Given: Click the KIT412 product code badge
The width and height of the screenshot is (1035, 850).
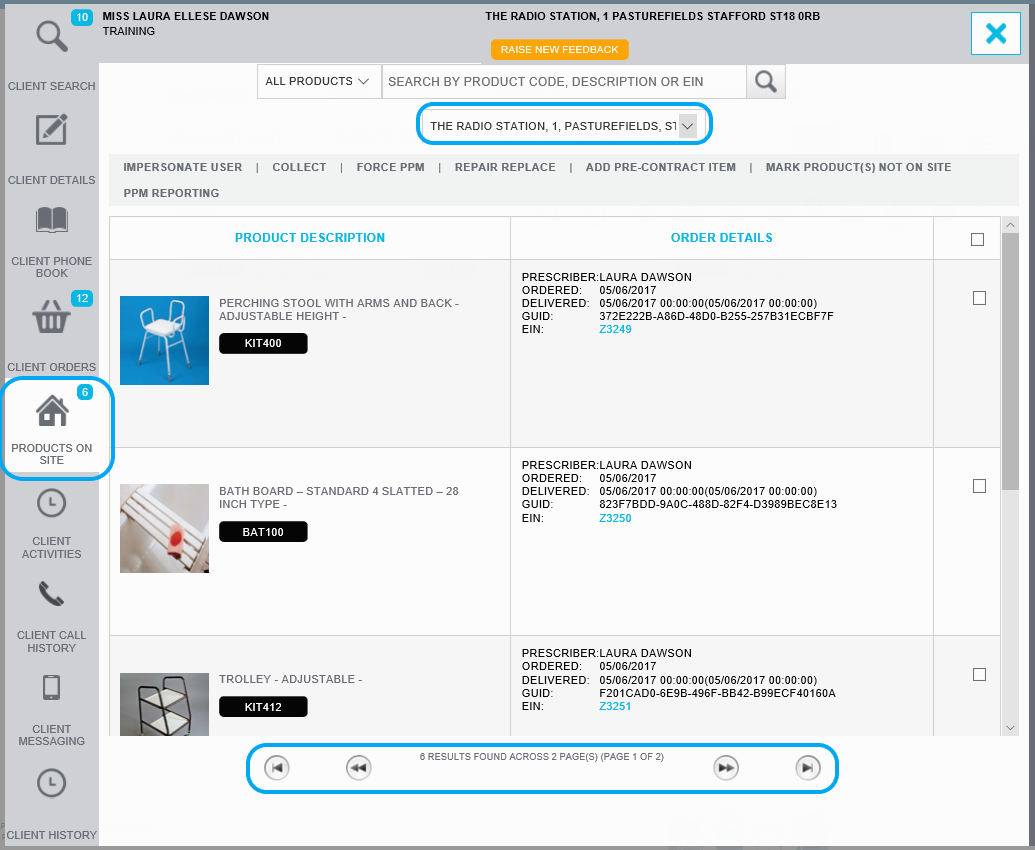Looking at the screenshot, I should pos(263,707).
